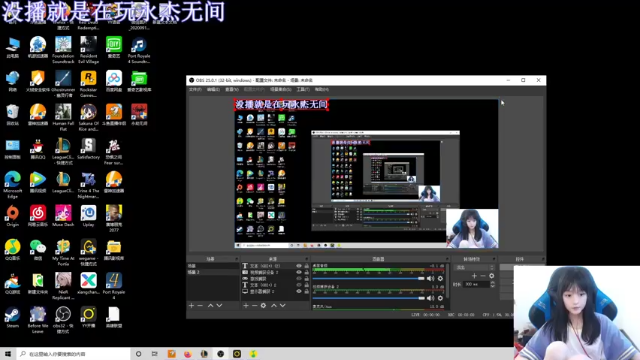This screenshot has width=640, height=360.
Task: Open Muse Dash desktop shortcut
Action: [63, 216]
